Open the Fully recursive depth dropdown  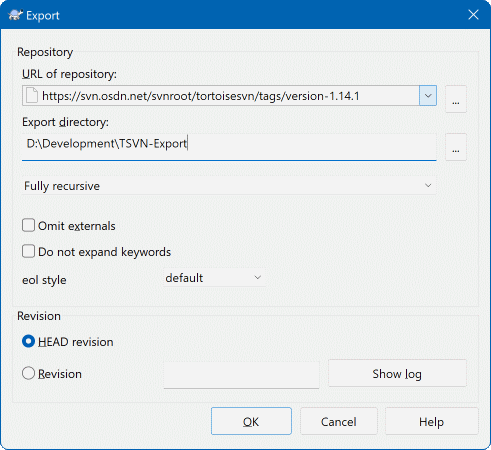229,186
